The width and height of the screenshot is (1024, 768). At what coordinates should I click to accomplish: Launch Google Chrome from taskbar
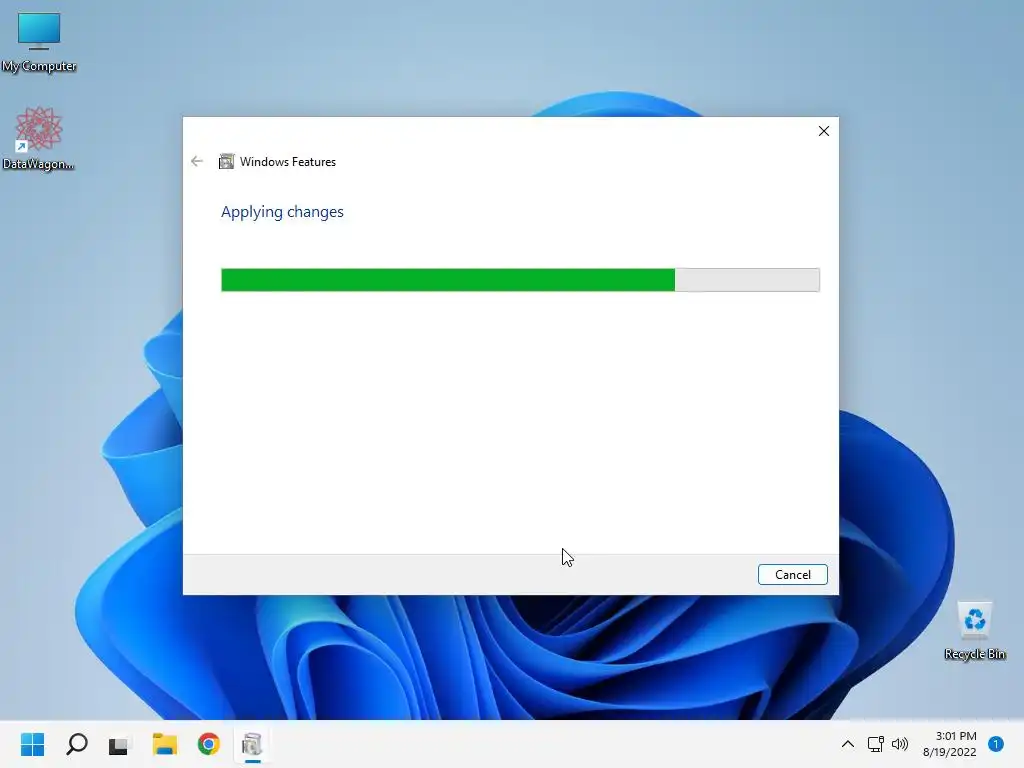point(209,744)
